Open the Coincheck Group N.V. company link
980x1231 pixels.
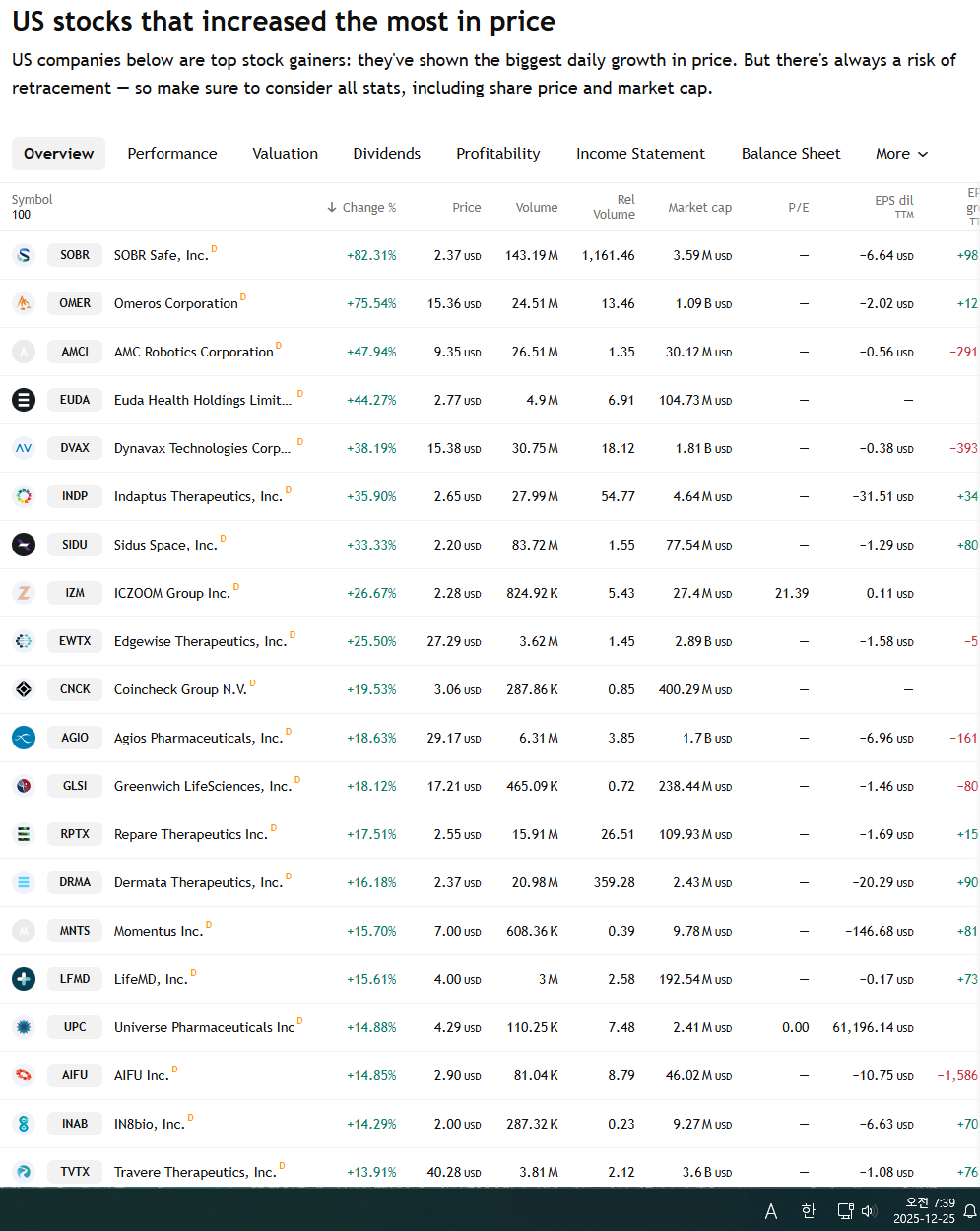pos(180,689)
